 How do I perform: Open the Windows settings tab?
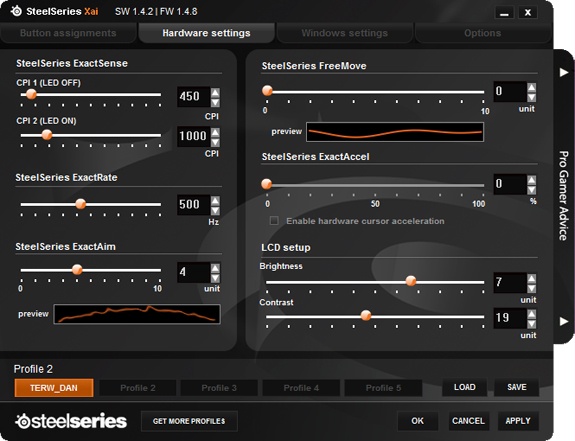coord(344,33)
